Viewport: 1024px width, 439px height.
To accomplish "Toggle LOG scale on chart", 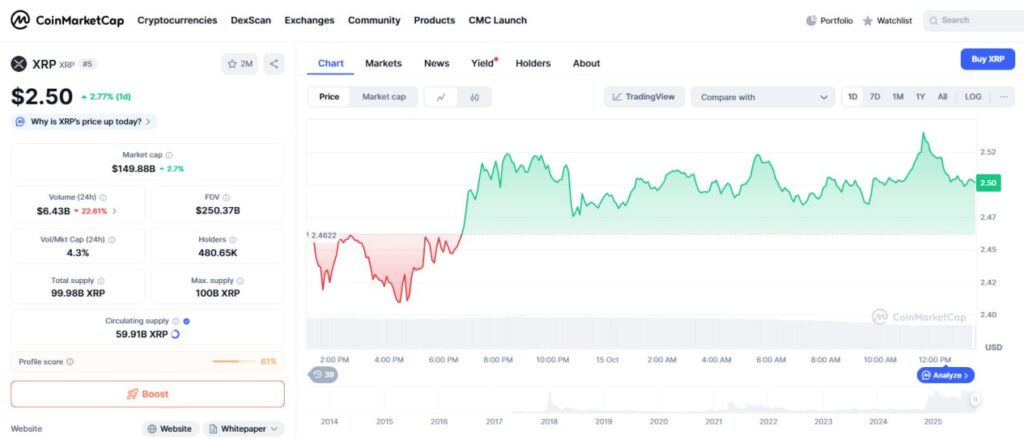I will click(x=973, y=97).
